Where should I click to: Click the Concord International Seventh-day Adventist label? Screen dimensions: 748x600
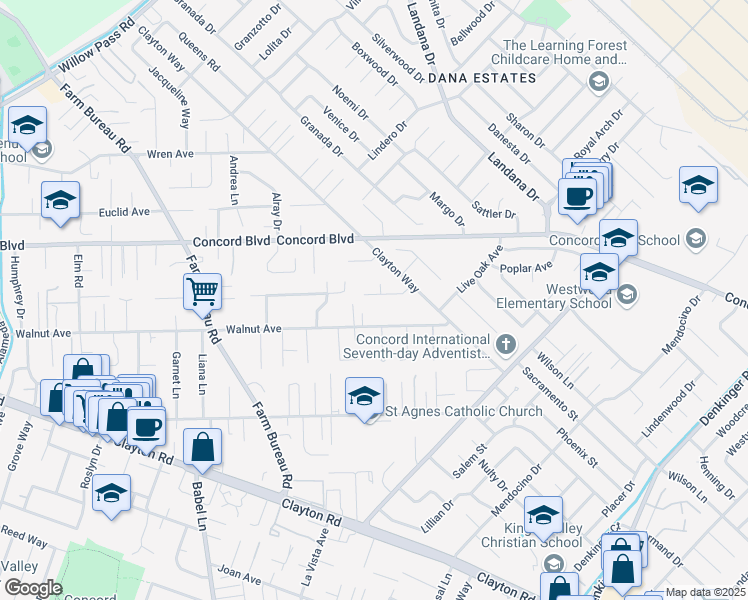416,346
